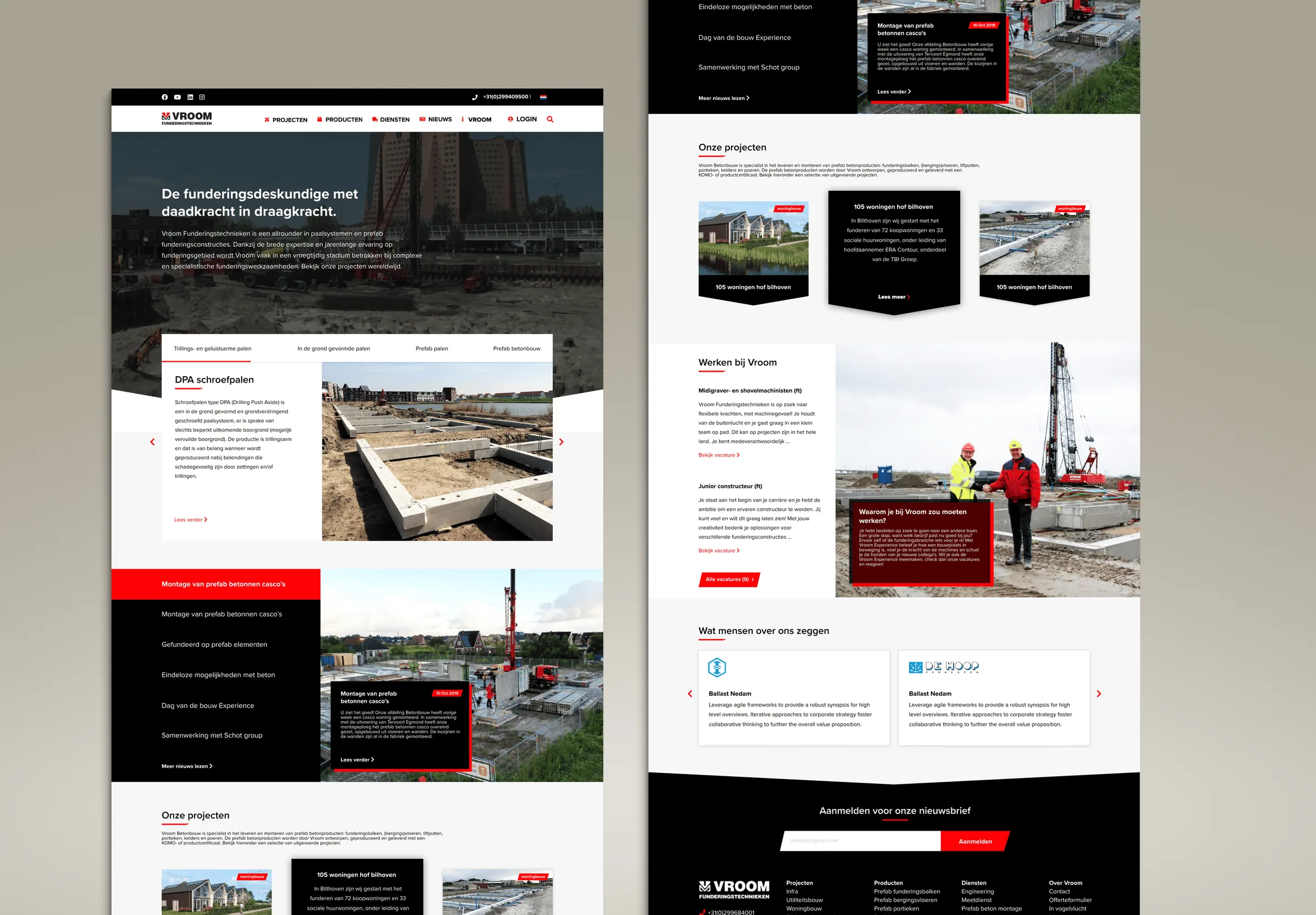Select the Prefab palen tab
This screenshot has height=915, width=1316.
432,348
